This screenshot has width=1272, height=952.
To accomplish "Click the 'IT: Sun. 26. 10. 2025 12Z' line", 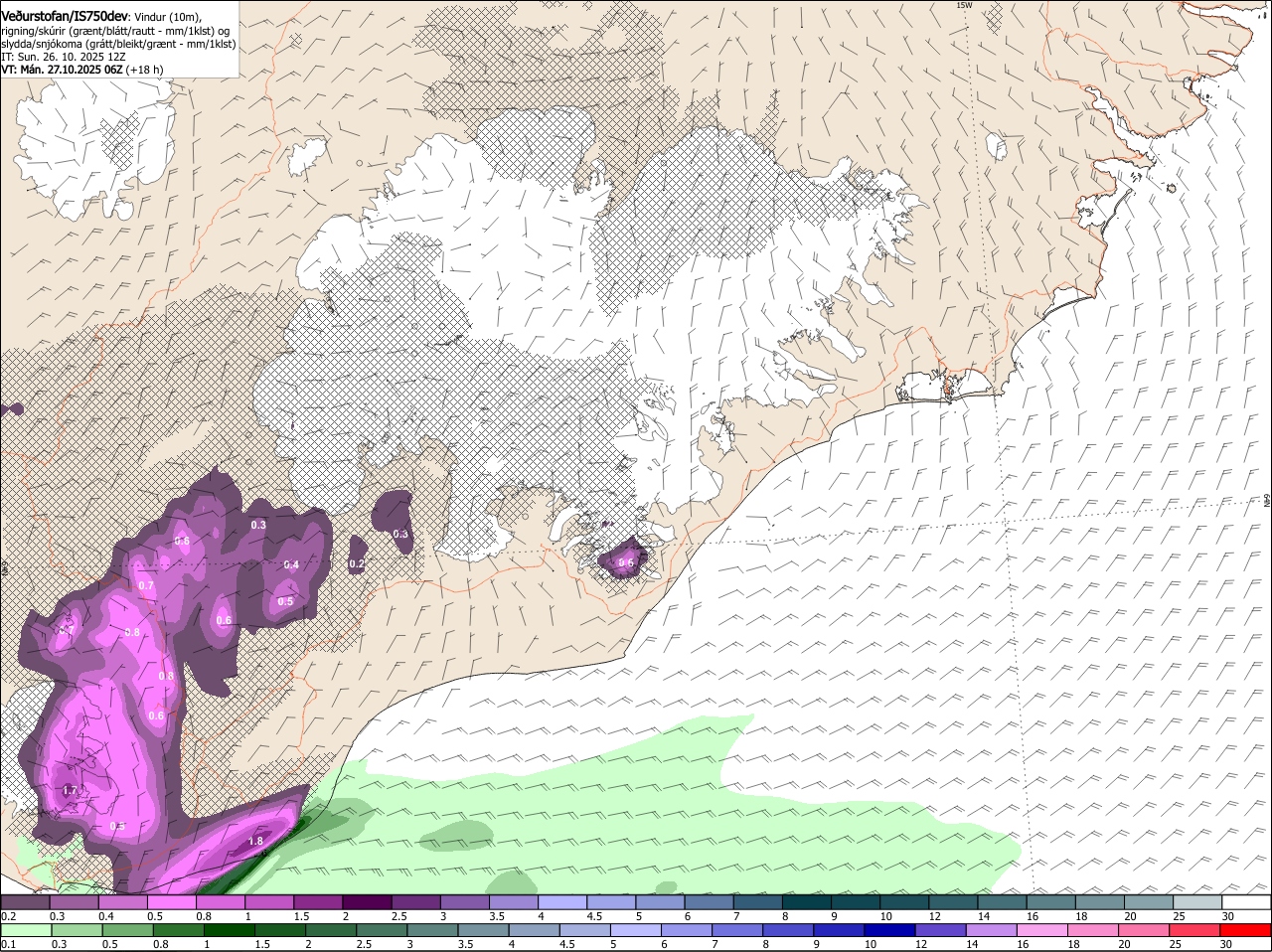I will point(64,57).
